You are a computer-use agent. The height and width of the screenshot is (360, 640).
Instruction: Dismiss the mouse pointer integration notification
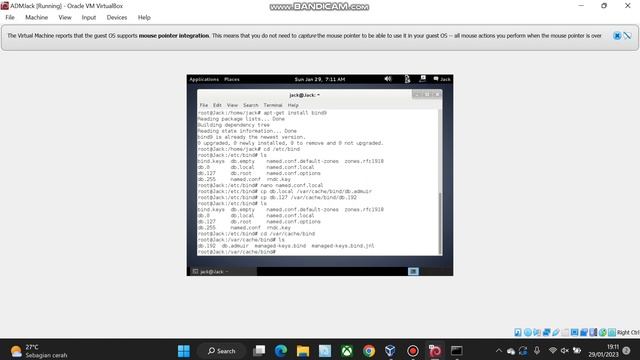pos(617,36)
